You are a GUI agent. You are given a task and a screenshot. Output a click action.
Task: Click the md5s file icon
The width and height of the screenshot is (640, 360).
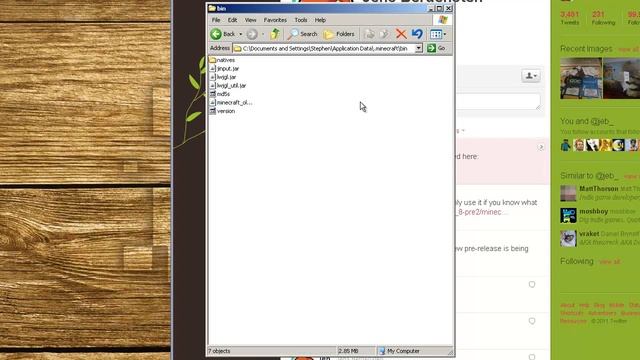(x=212, y=94)
